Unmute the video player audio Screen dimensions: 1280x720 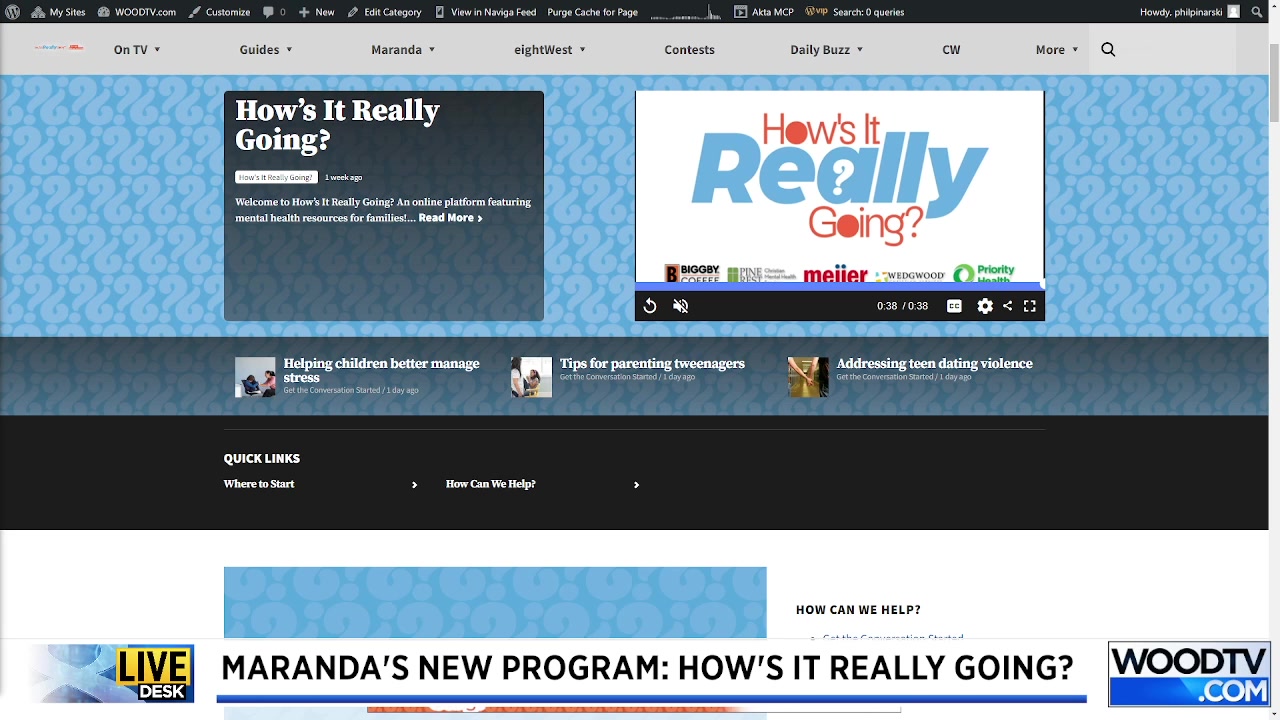point(680,306)
